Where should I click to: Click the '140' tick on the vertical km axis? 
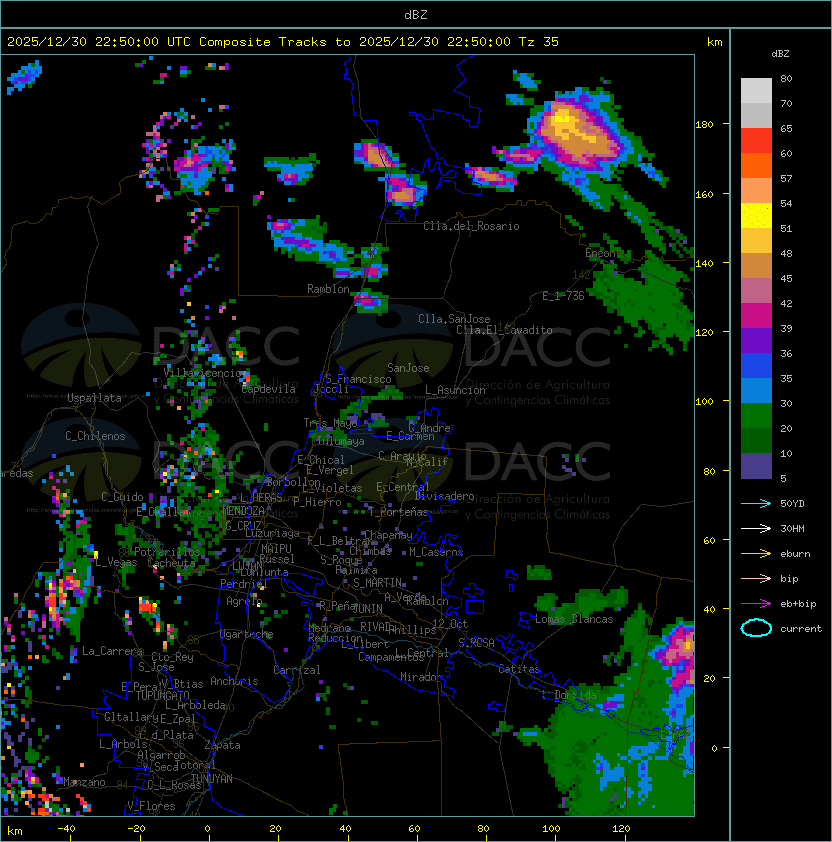point(704,263)
